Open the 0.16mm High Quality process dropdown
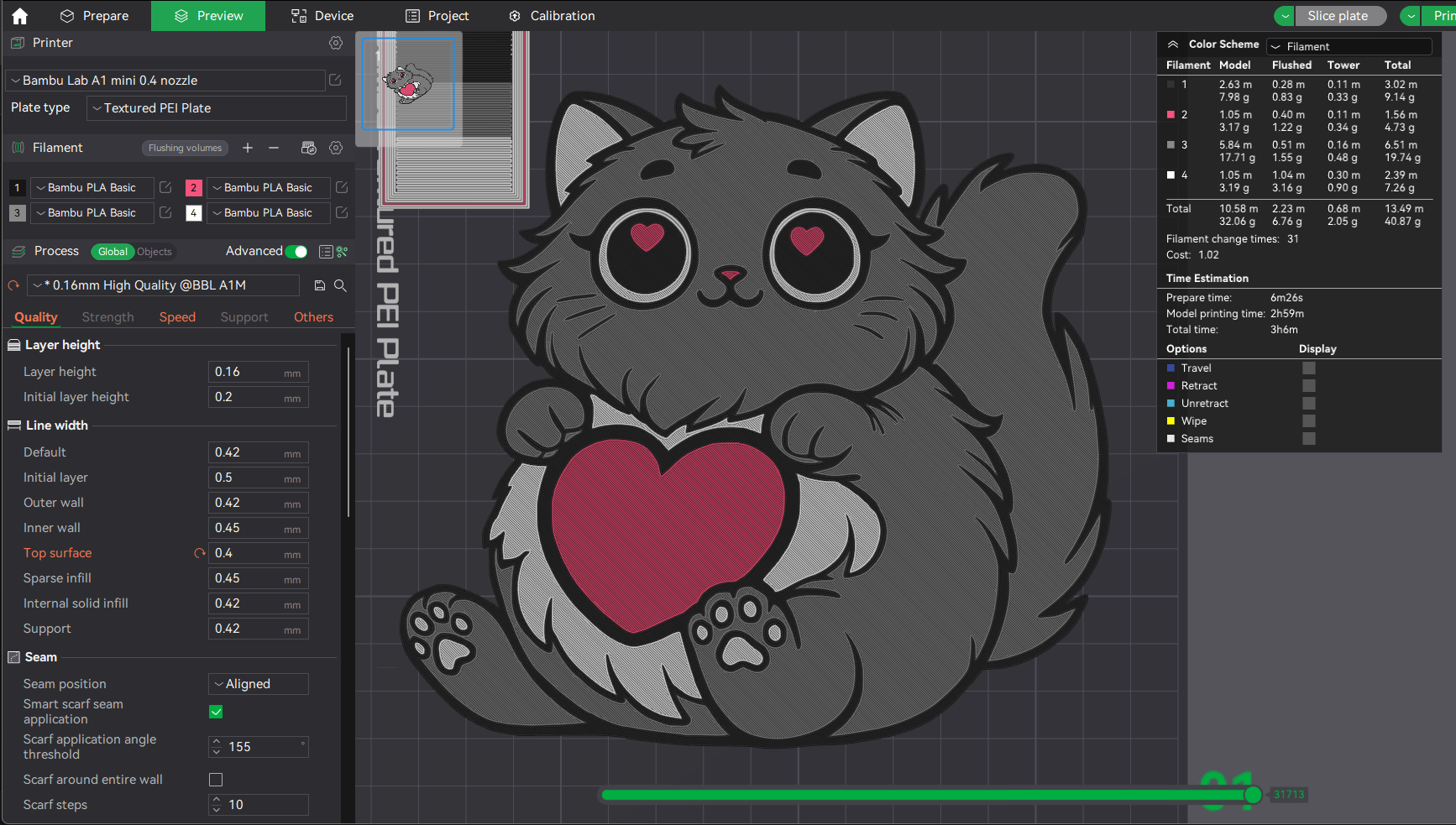The width and height of the screenshot is (1456, 825). 164,285
